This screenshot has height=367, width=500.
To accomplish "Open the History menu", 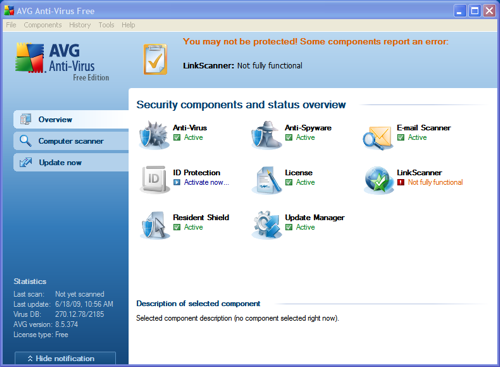I will click(80, 25).
